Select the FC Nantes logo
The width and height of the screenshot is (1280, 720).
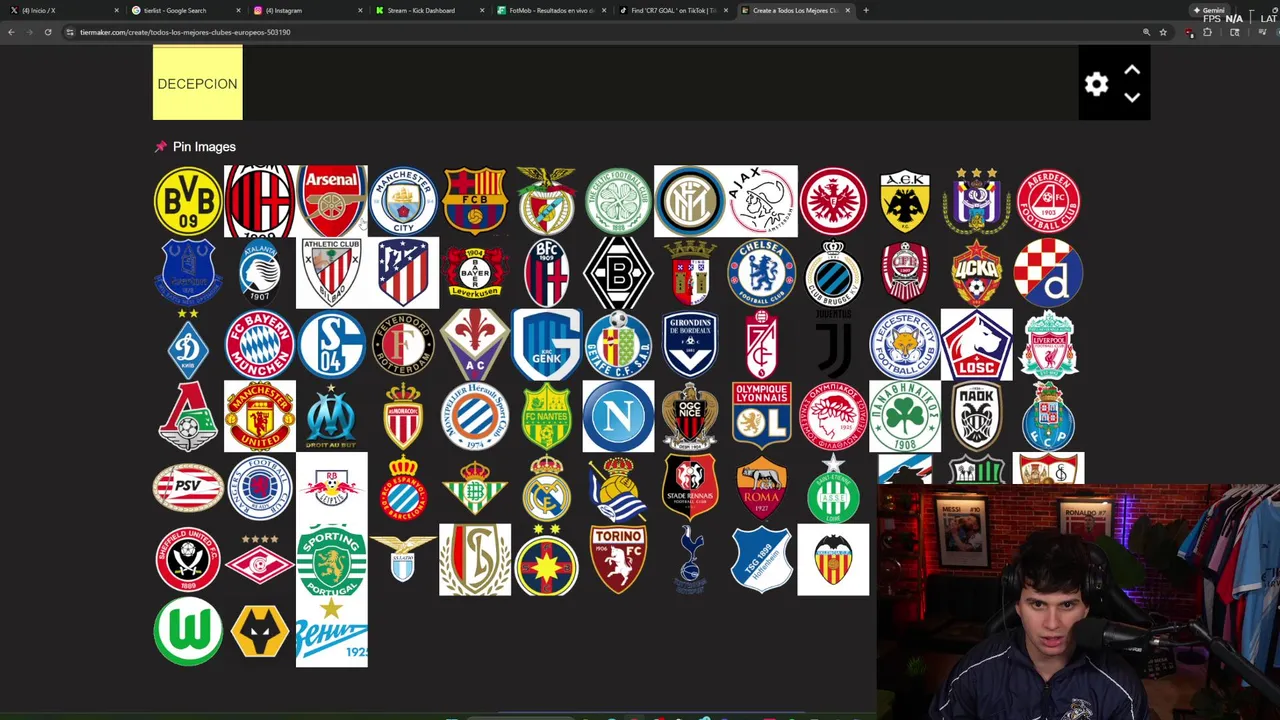547,416
